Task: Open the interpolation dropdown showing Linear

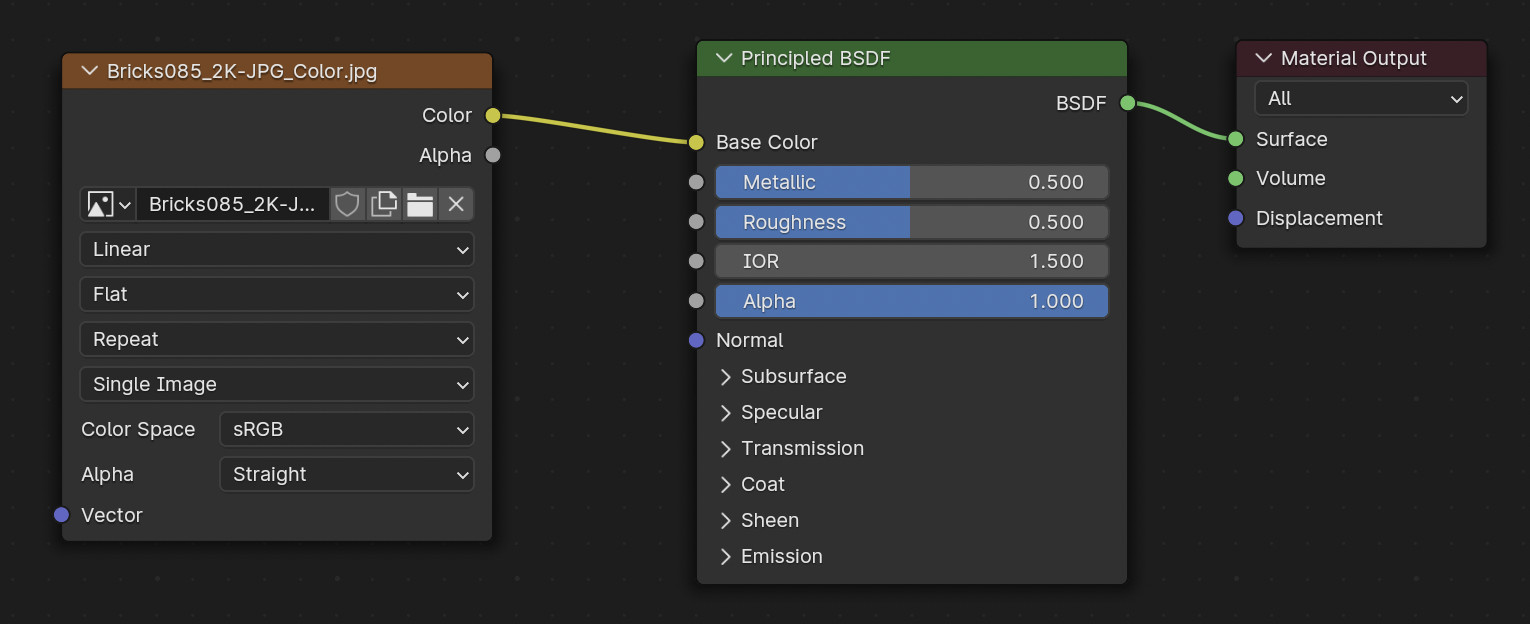Action: [x=276, y=249]
